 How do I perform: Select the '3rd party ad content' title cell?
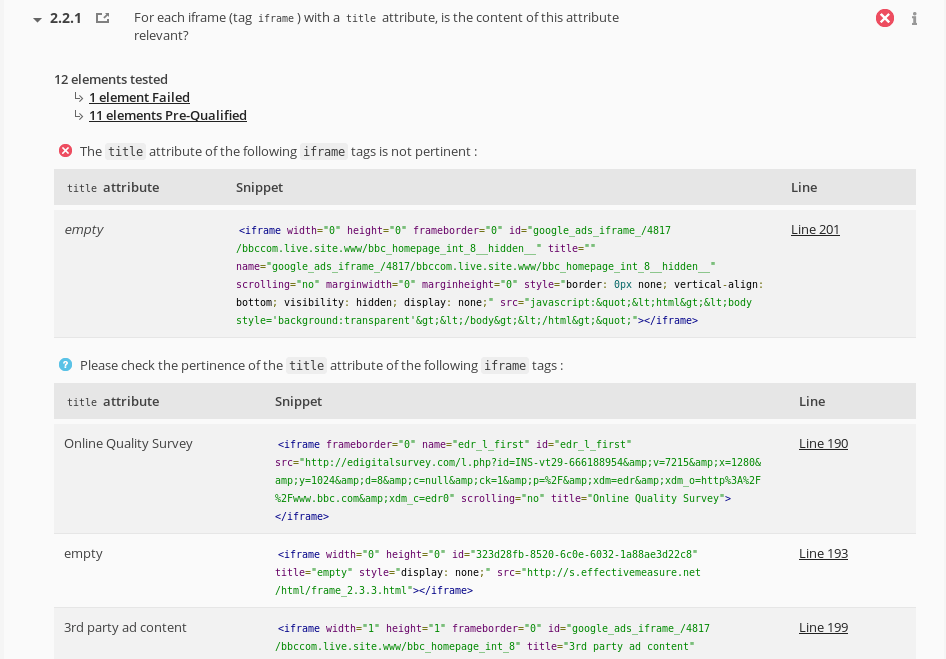125,627
